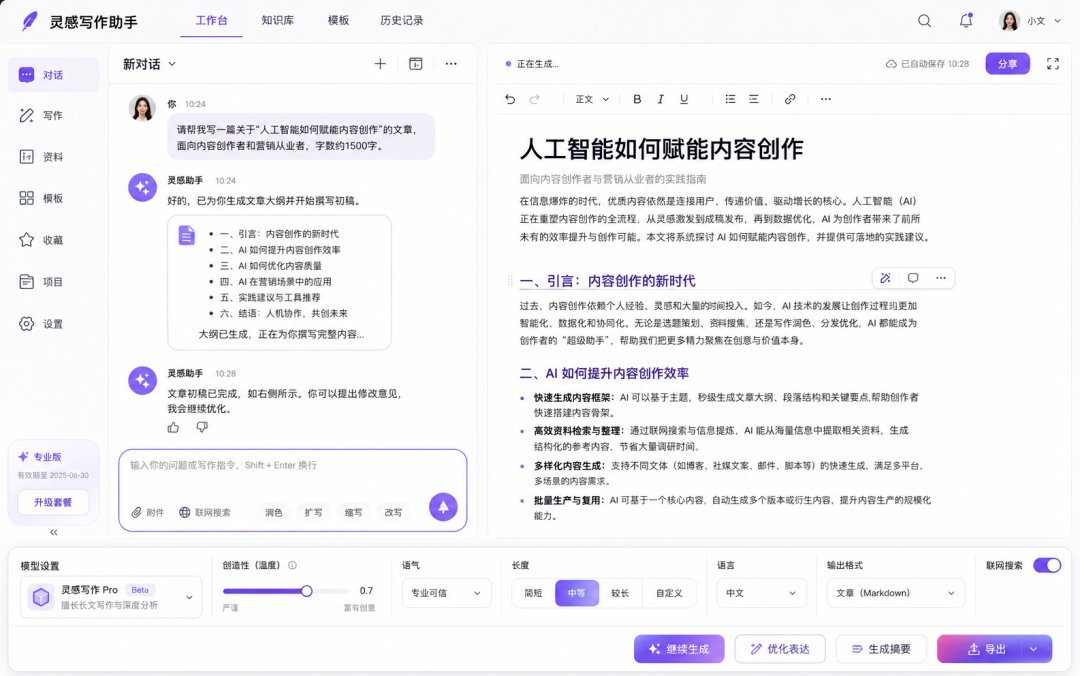The image size is (1080, 676).
Task: Switch to the 历史记录 tab
Action: pos(402,21)
